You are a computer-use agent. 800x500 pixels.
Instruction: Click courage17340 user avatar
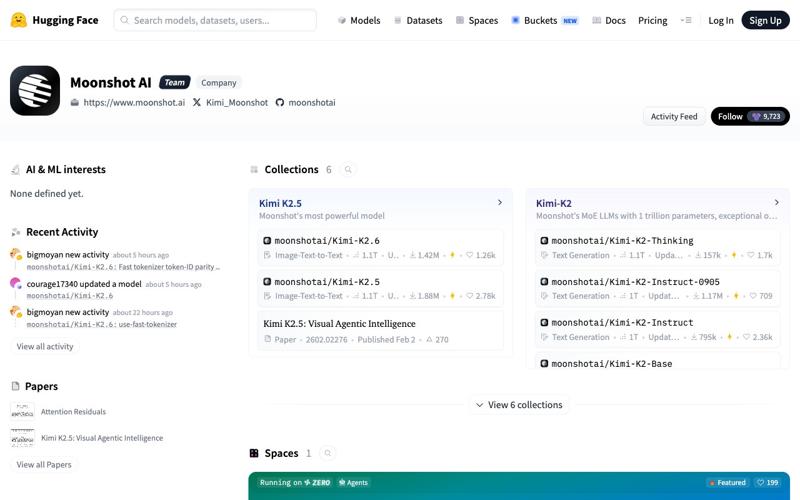[16, 283]
